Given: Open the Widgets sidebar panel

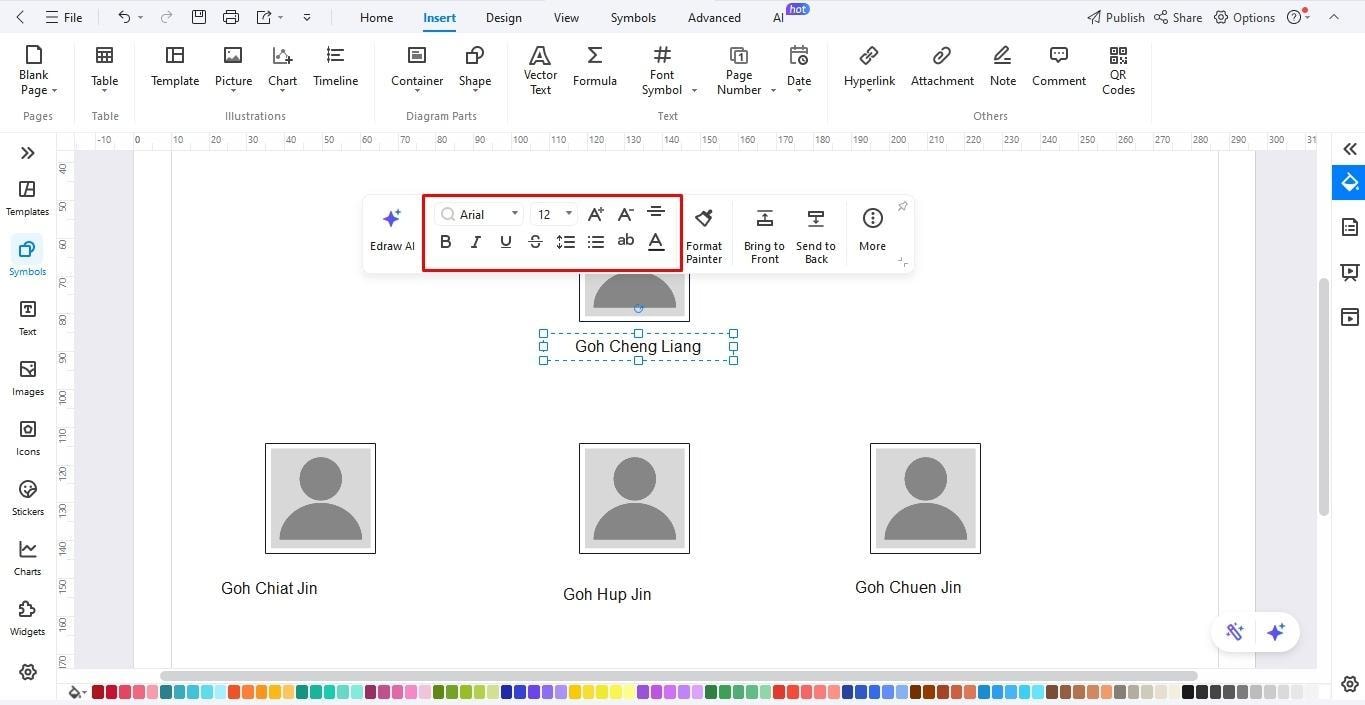Looking at the screenshot, I should point(27,617).
